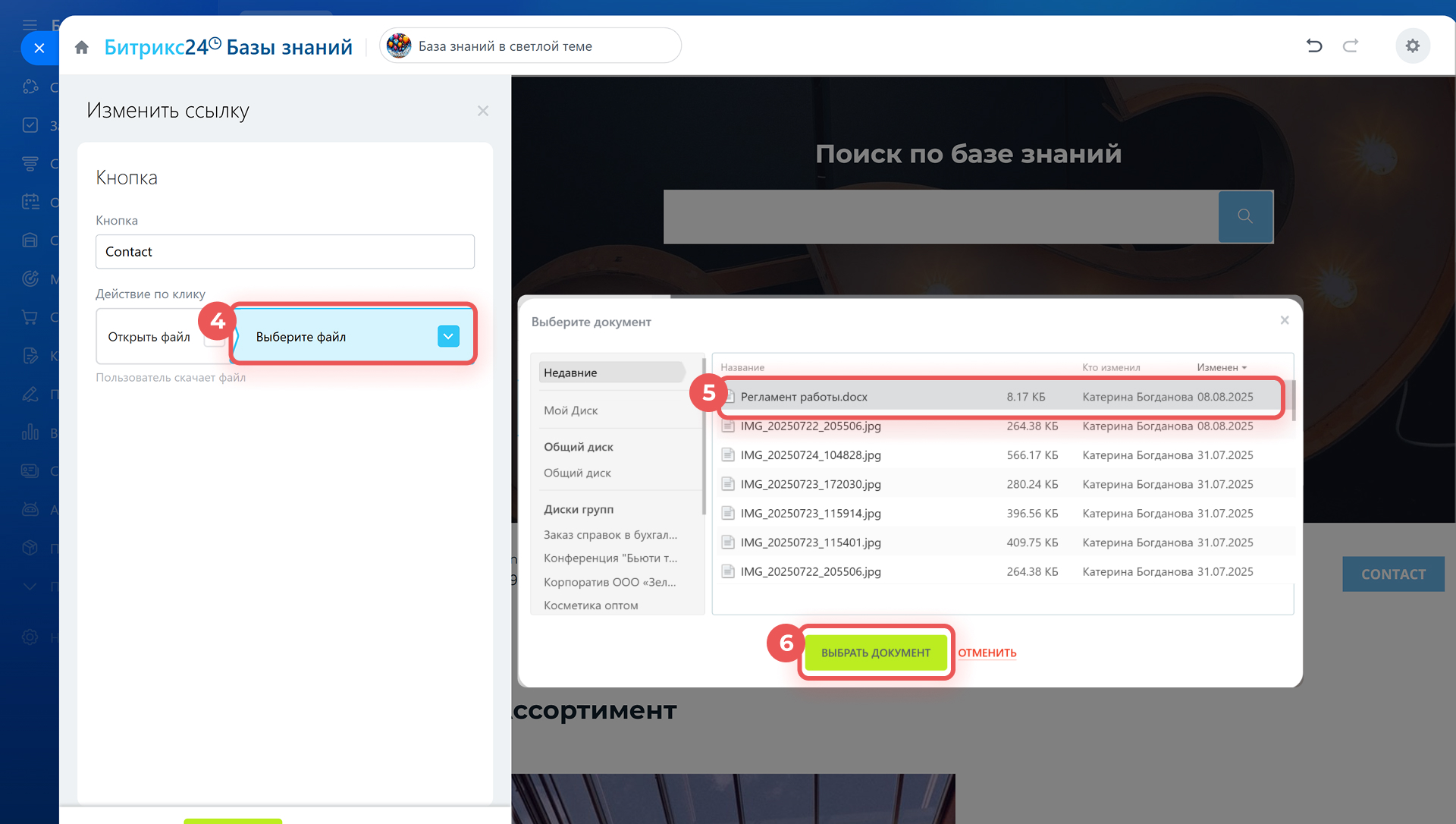This screenshot has height=824, width=1456.
Task: Open calendar icon in left sidebar
Action: click(x=30, y=202)
